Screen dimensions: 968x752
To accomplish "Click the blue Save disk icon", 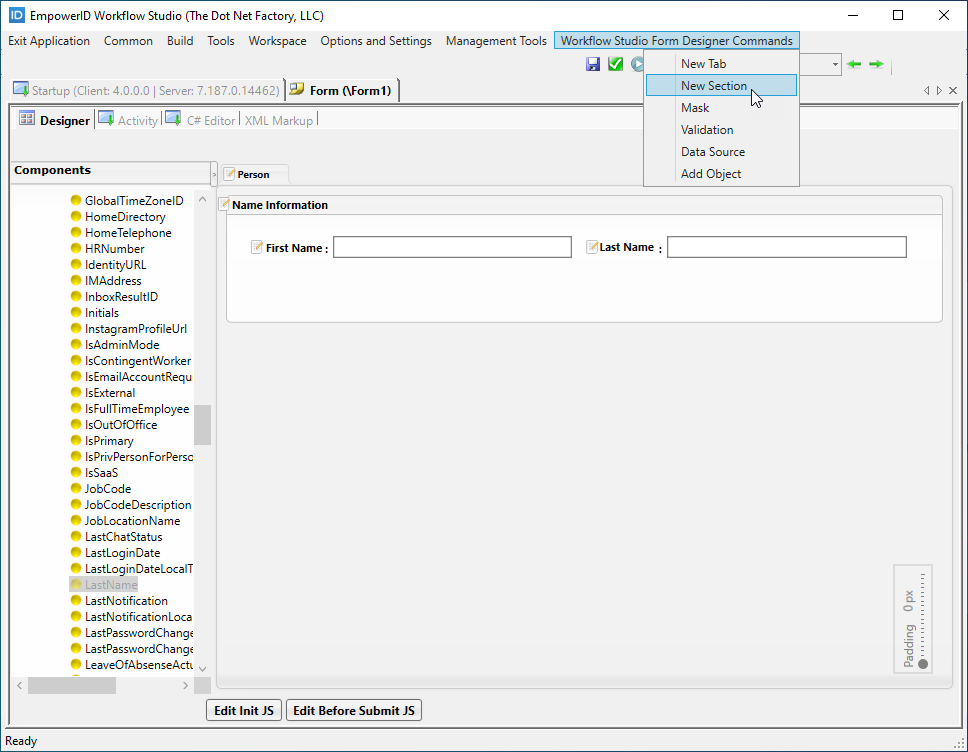I will pos(593,64).
